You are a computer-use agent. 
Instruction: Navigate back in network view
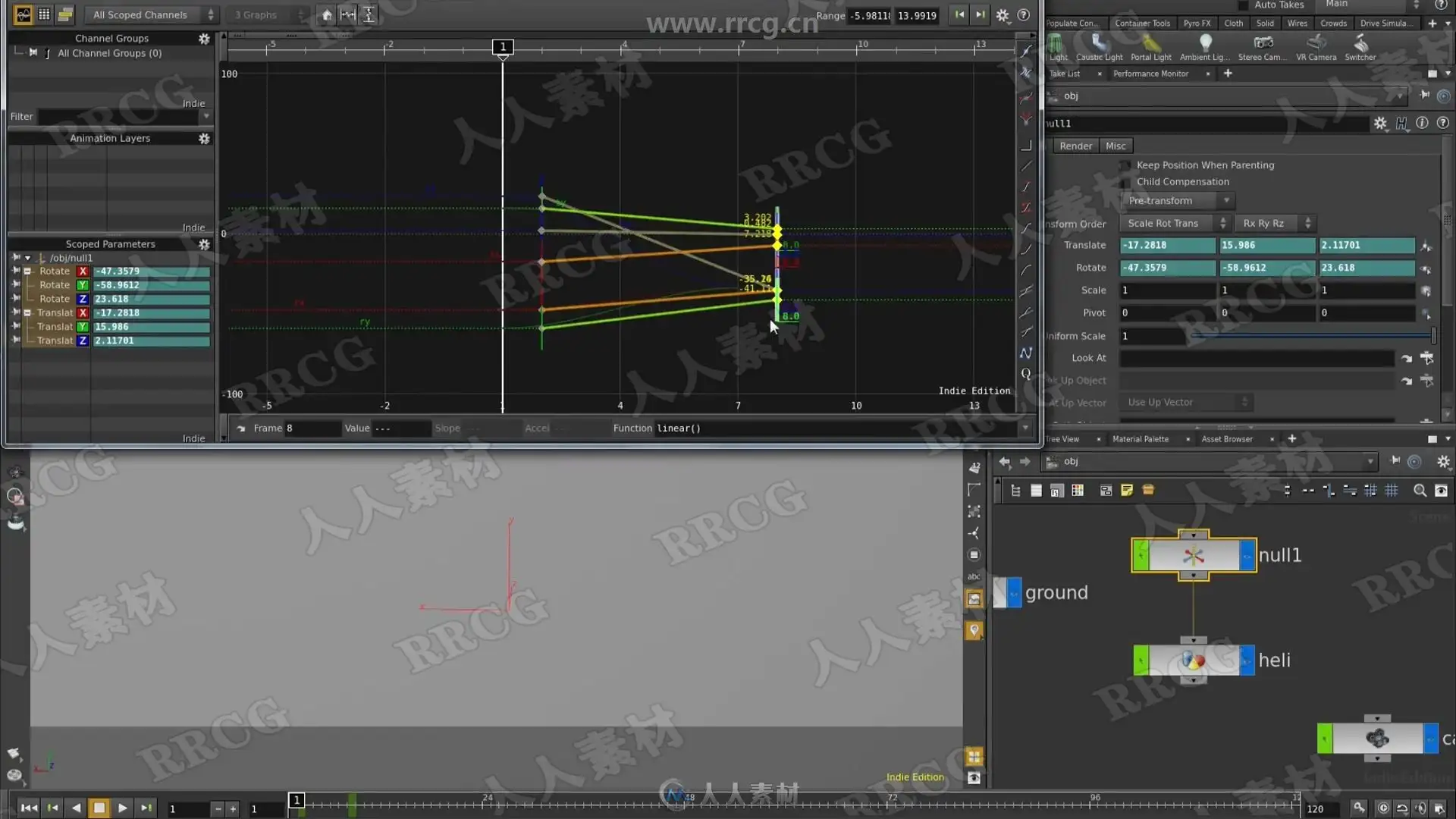tap(1005, 462)
